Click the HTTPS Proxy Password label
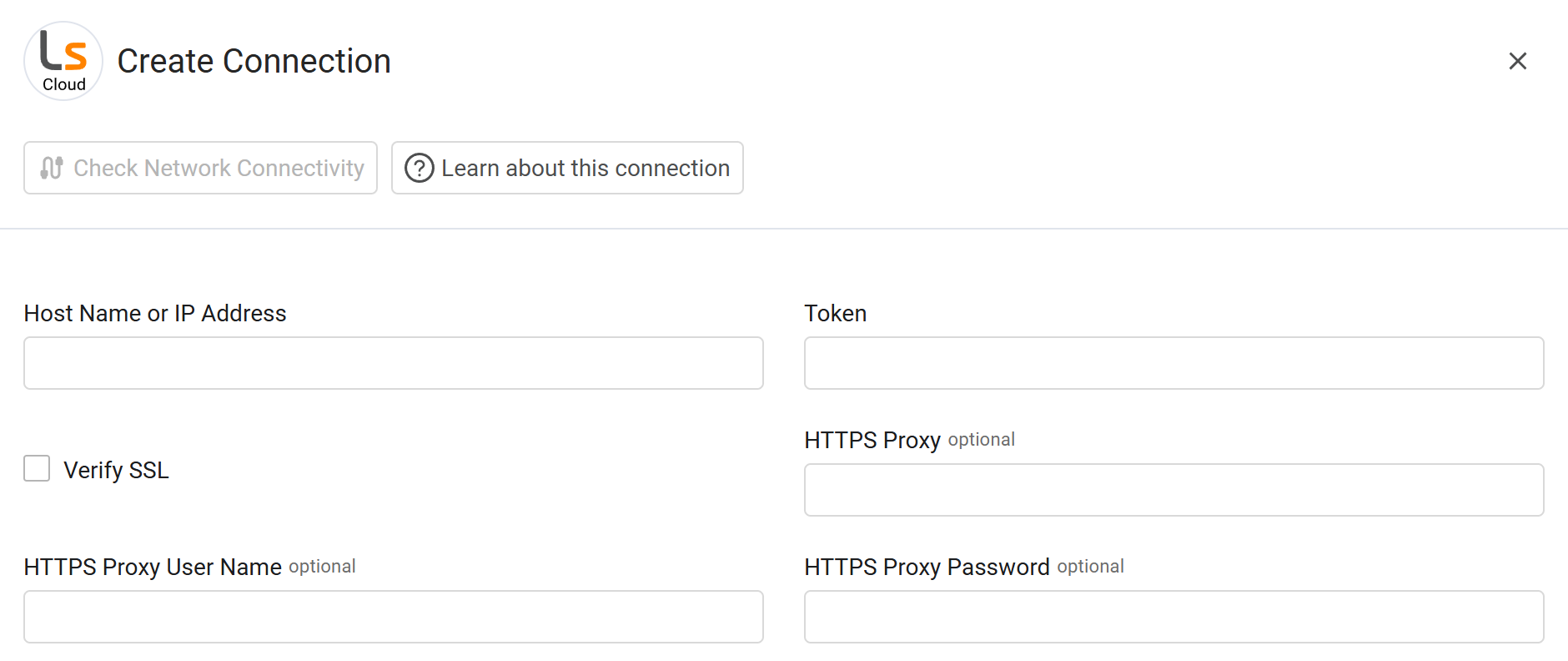 click(x=926, y=567)
